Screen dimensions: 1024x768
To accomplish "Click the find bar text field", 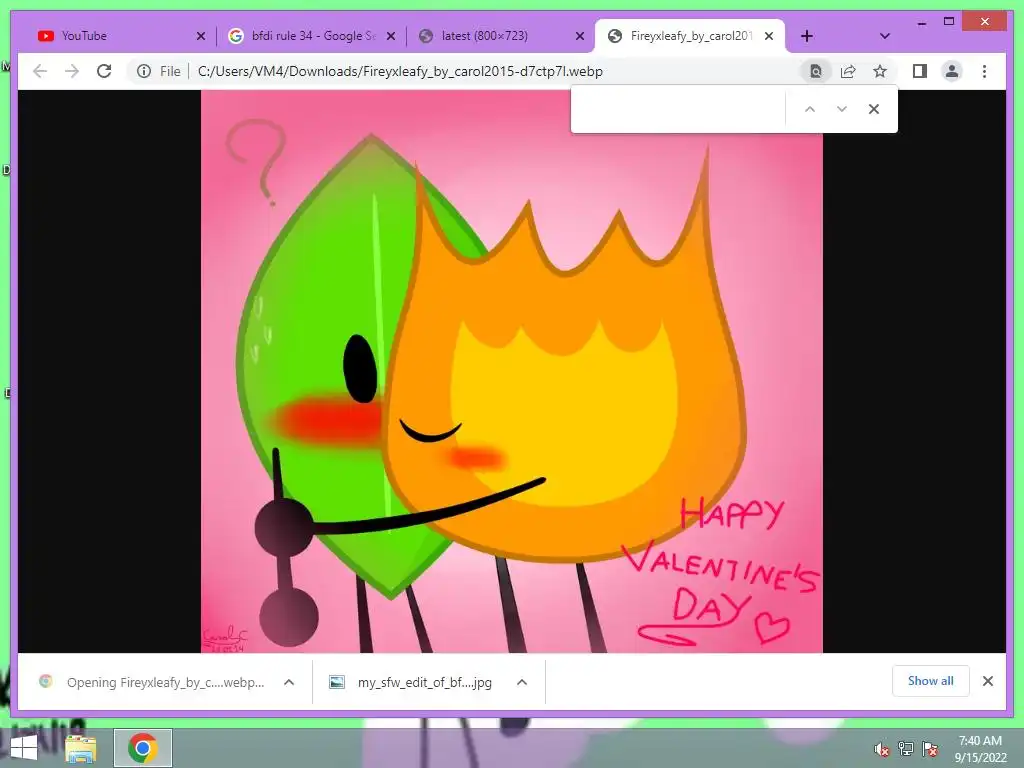I will tap(679, 109).
